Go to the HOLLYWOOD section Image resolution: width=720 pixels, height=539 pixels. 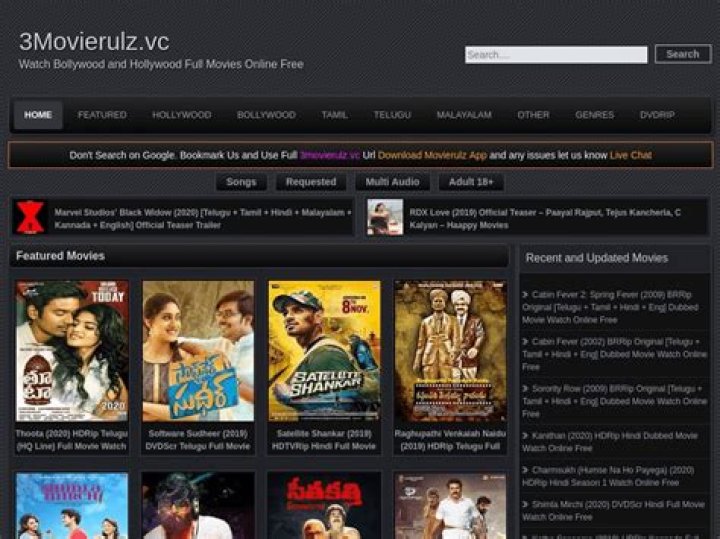(182, 115)
